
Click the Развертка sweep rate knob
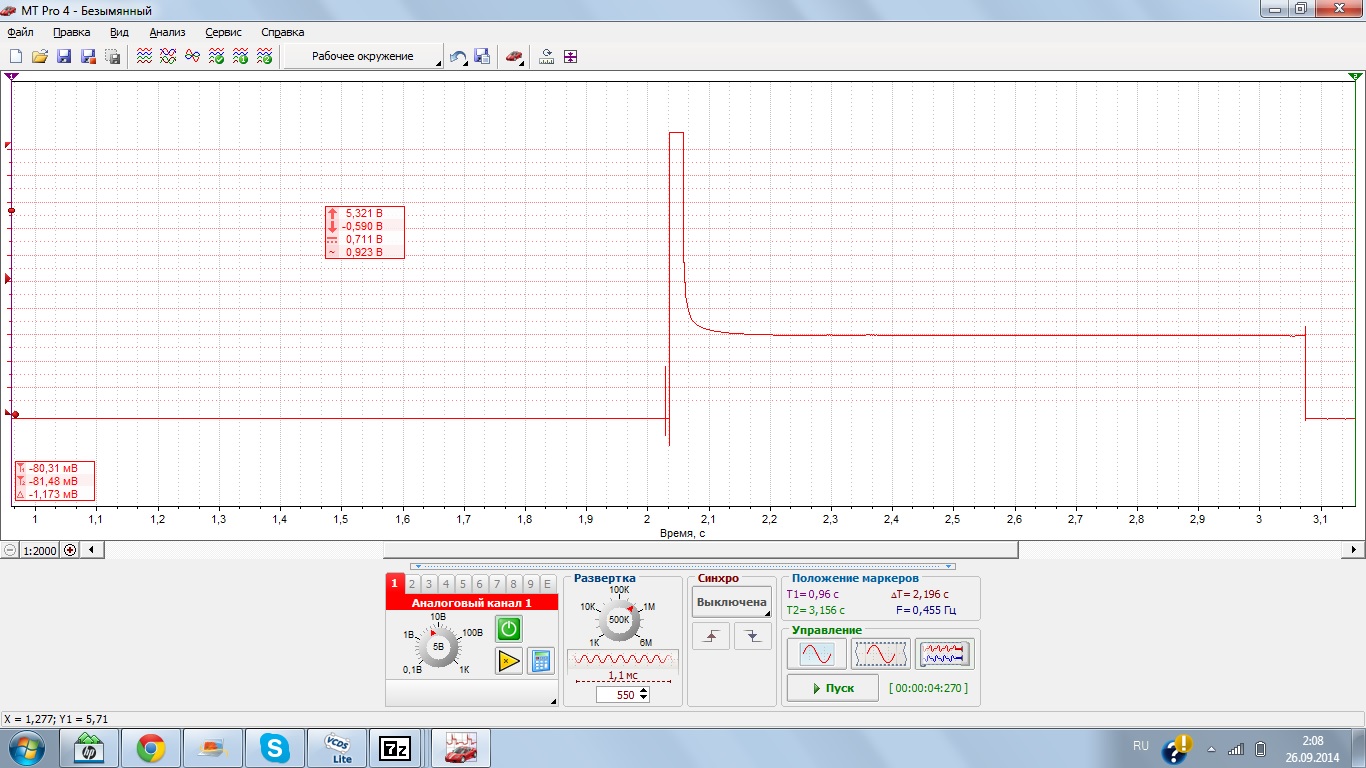619,620
